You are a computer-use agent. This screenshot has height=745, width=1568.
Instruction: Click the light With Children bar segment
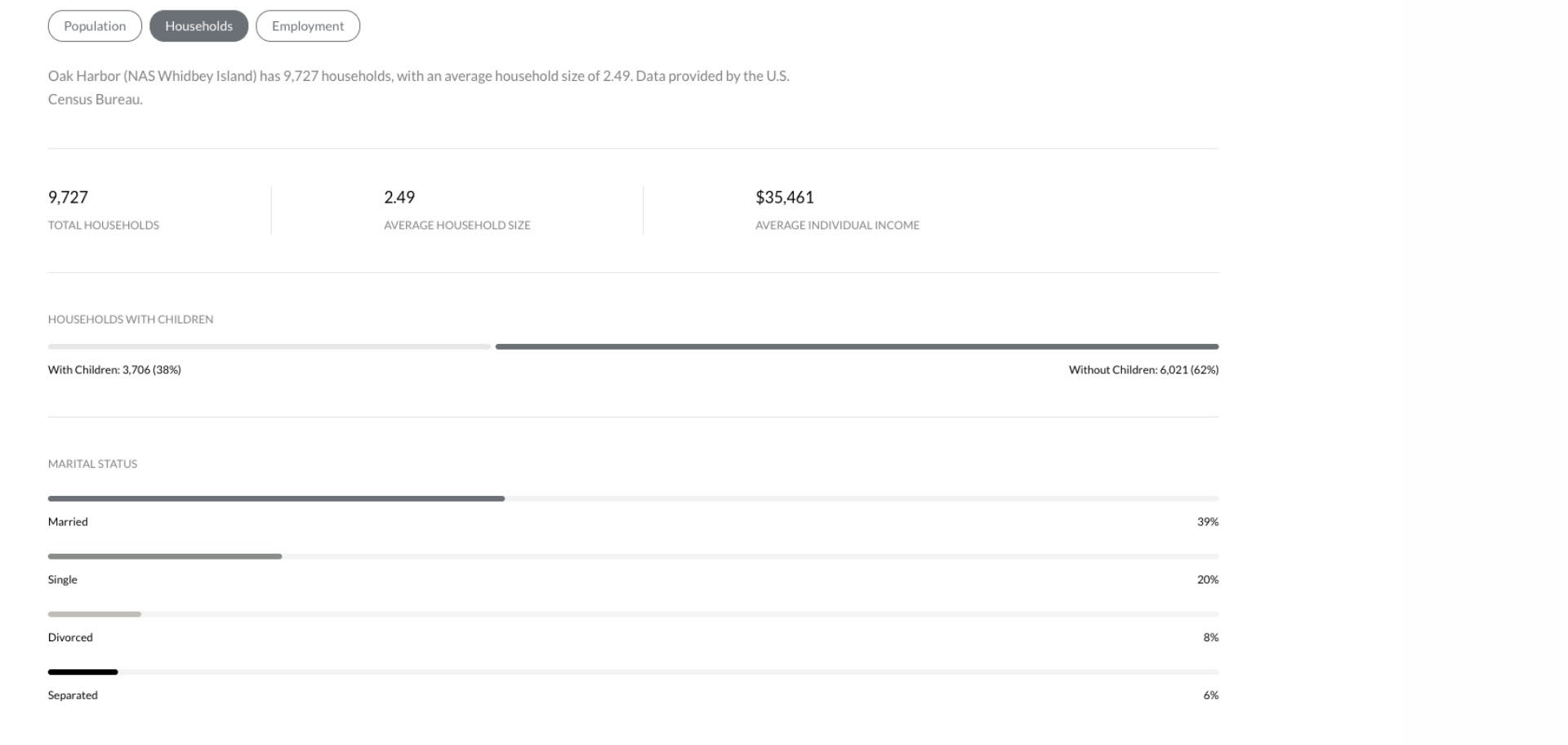pos(269,347)
